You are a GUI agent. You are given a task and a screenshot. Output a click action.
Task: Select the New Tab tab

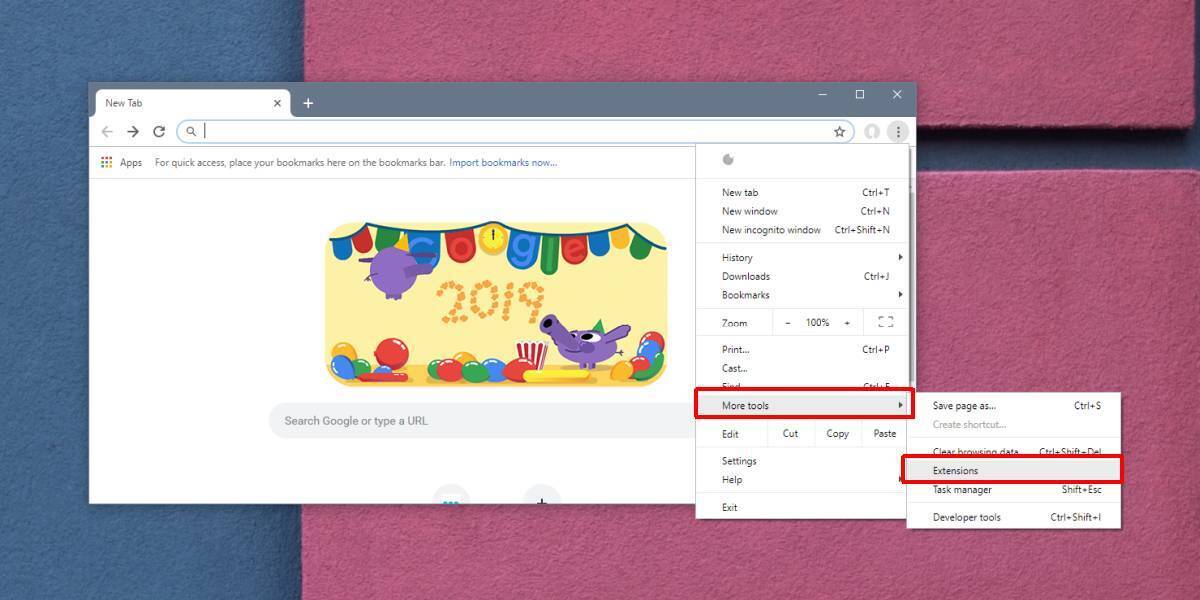(192, 103)
